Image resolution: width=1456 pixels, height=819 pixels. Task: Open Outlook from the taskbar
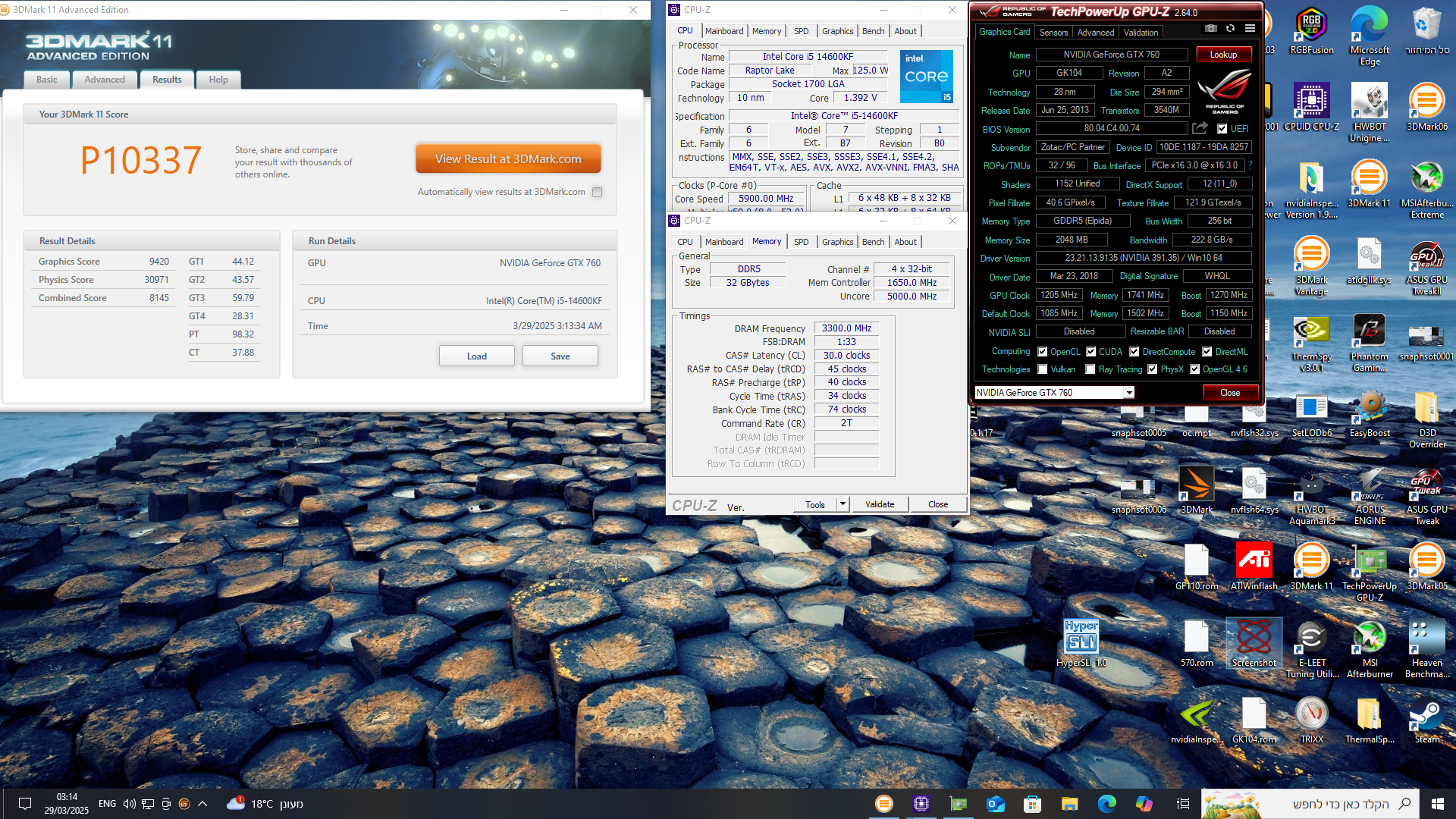(995, 804)
